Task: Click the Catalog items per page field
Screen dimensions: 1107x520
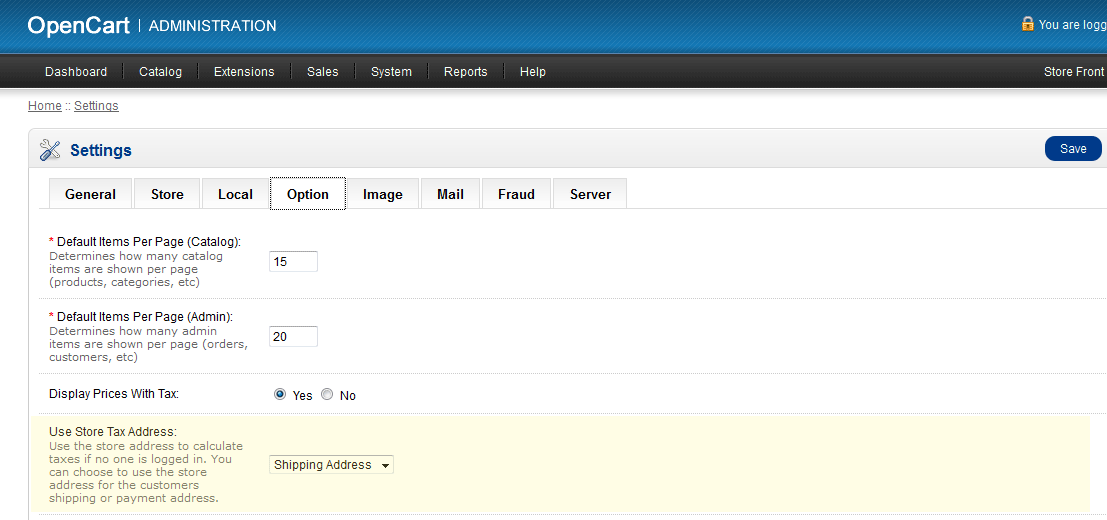Action: pos(293,262)
